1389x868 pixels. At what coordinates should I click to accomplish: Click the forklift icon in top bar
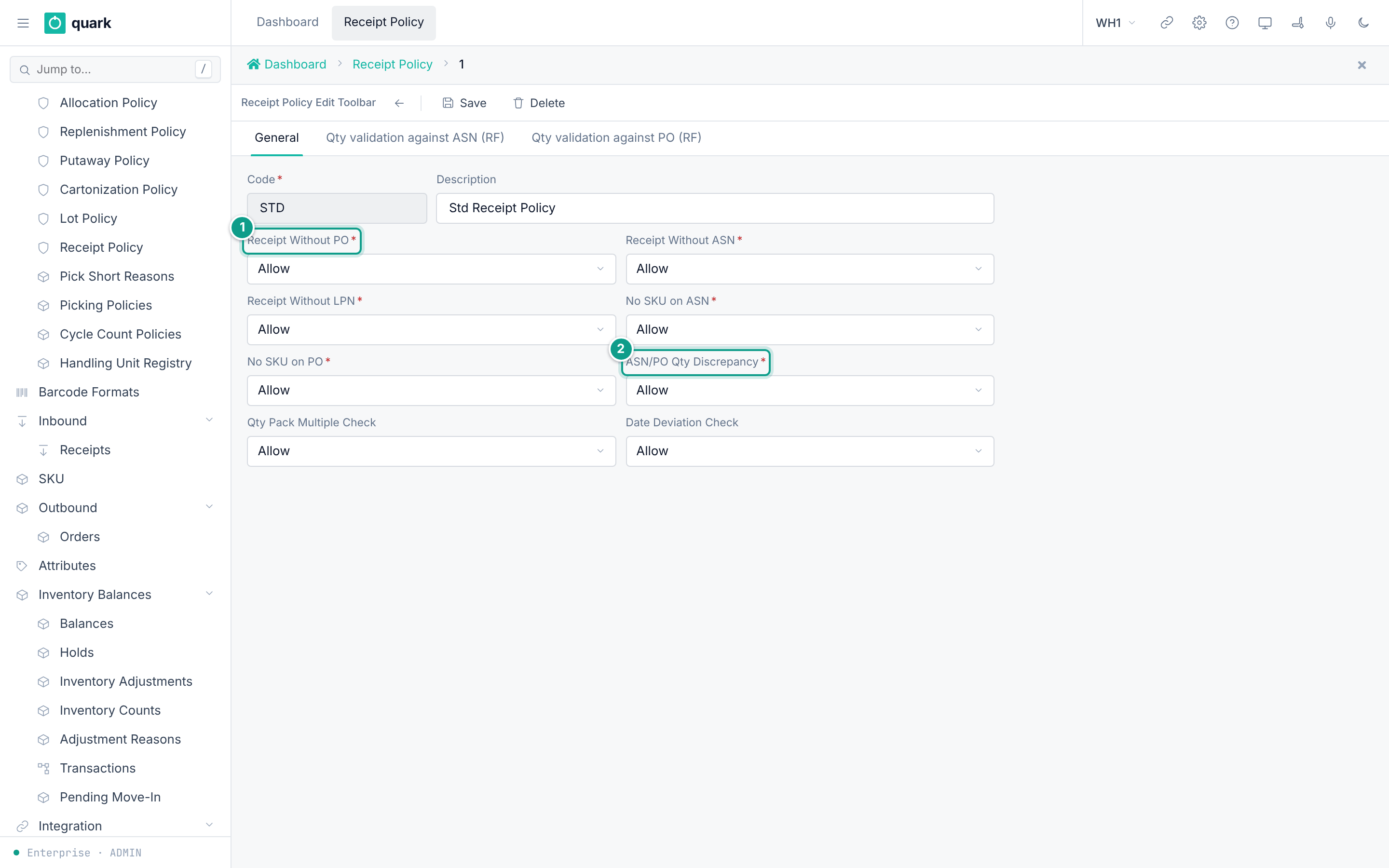[x=1298, y=23]
